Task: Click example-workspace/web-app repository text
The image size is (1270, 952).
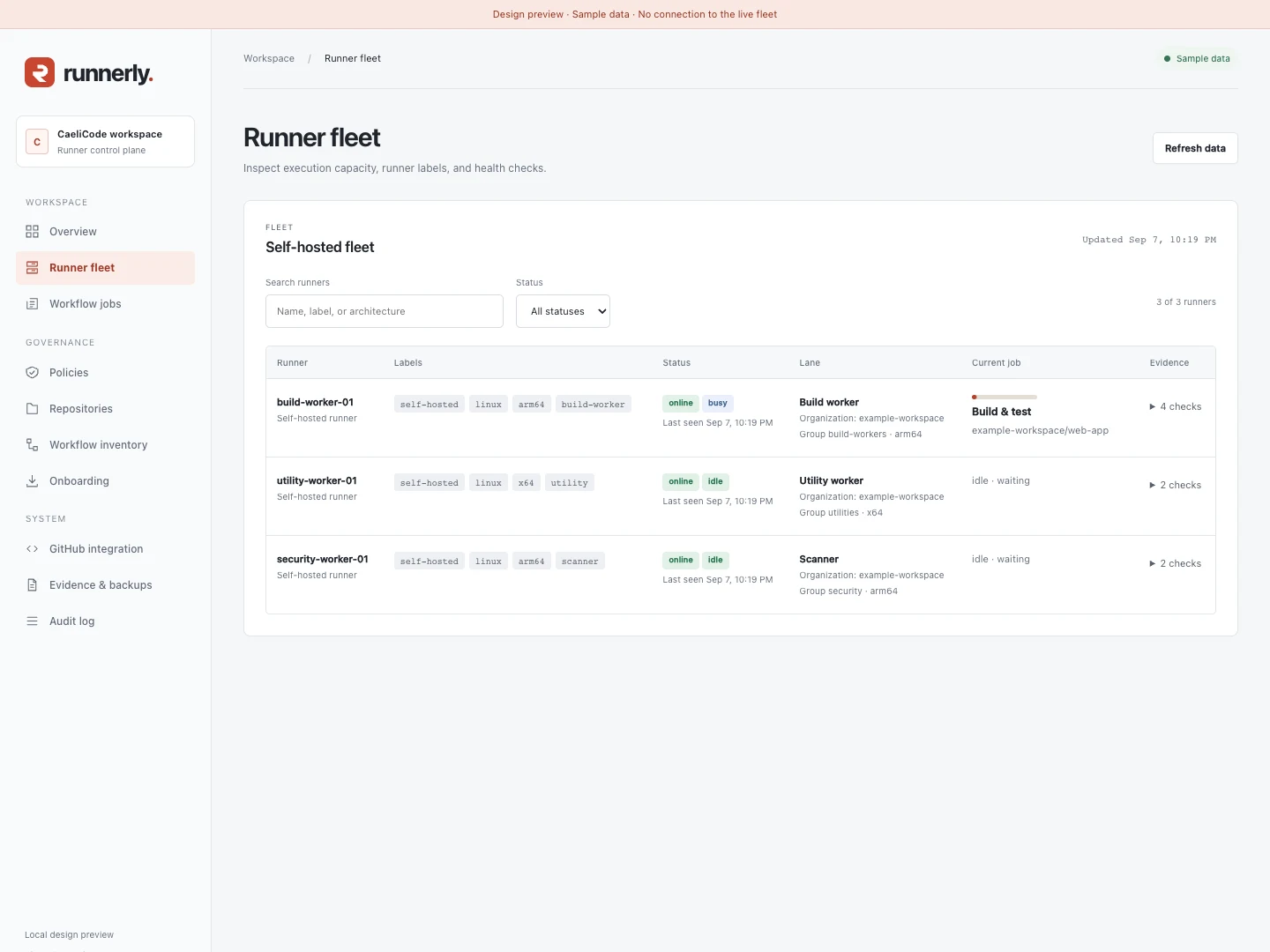Action: pyautogui.click(x=1040, y=430)
